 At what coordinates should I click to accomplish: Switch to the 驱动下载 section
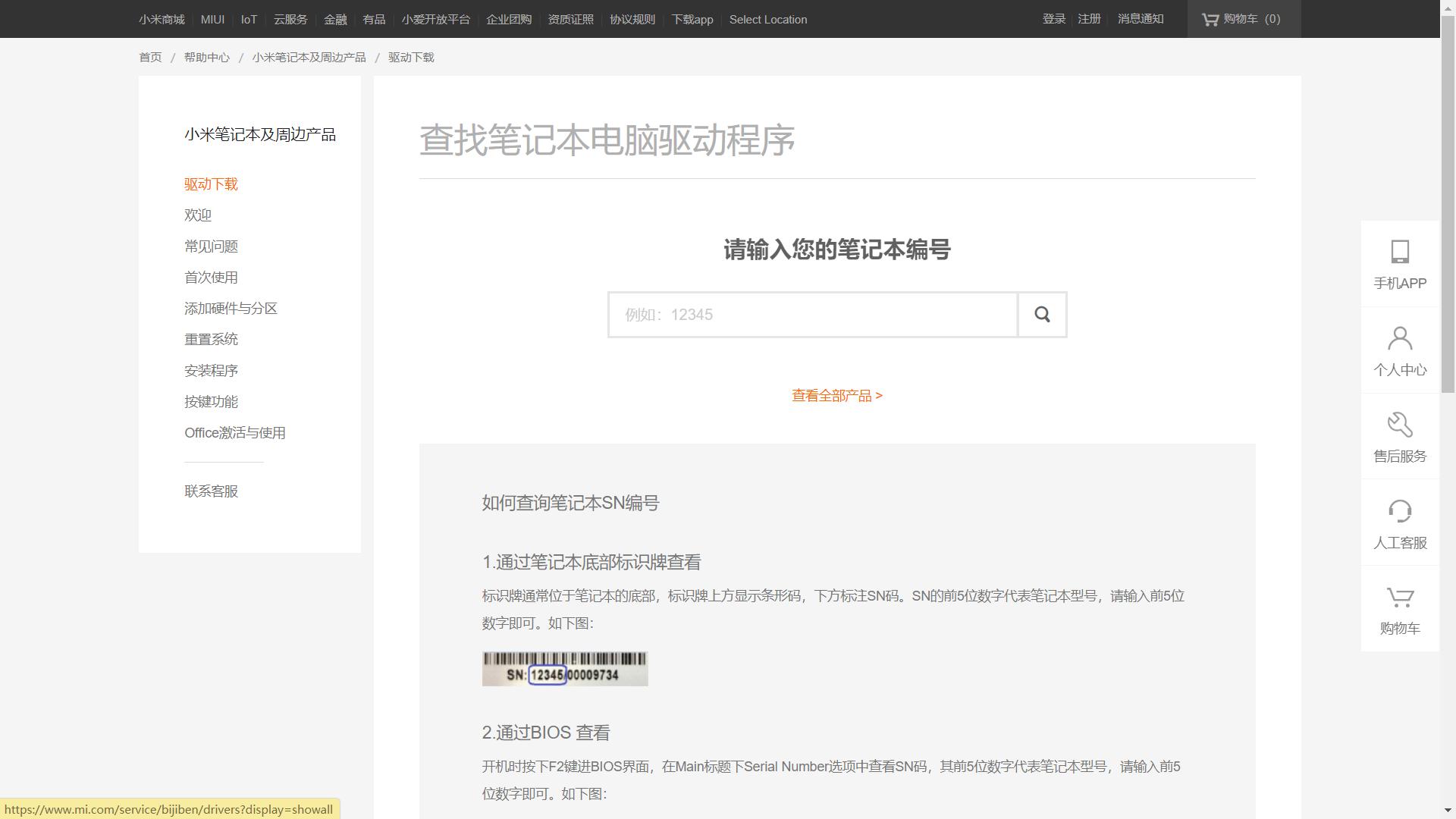pyautogui.click(x=211, y=184)
